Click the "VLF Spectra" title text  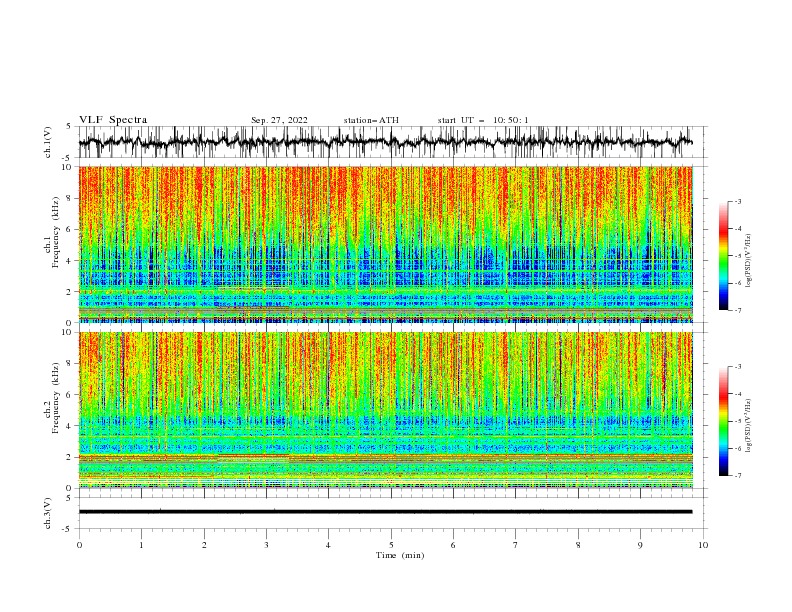click(113, 120)
